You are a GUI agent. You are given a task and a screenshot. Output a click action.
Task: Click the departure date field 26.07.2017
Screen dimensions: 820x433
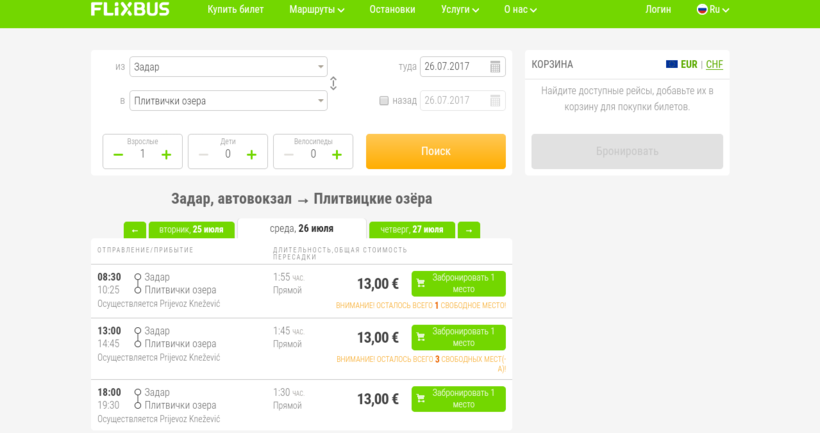point(453,67)
